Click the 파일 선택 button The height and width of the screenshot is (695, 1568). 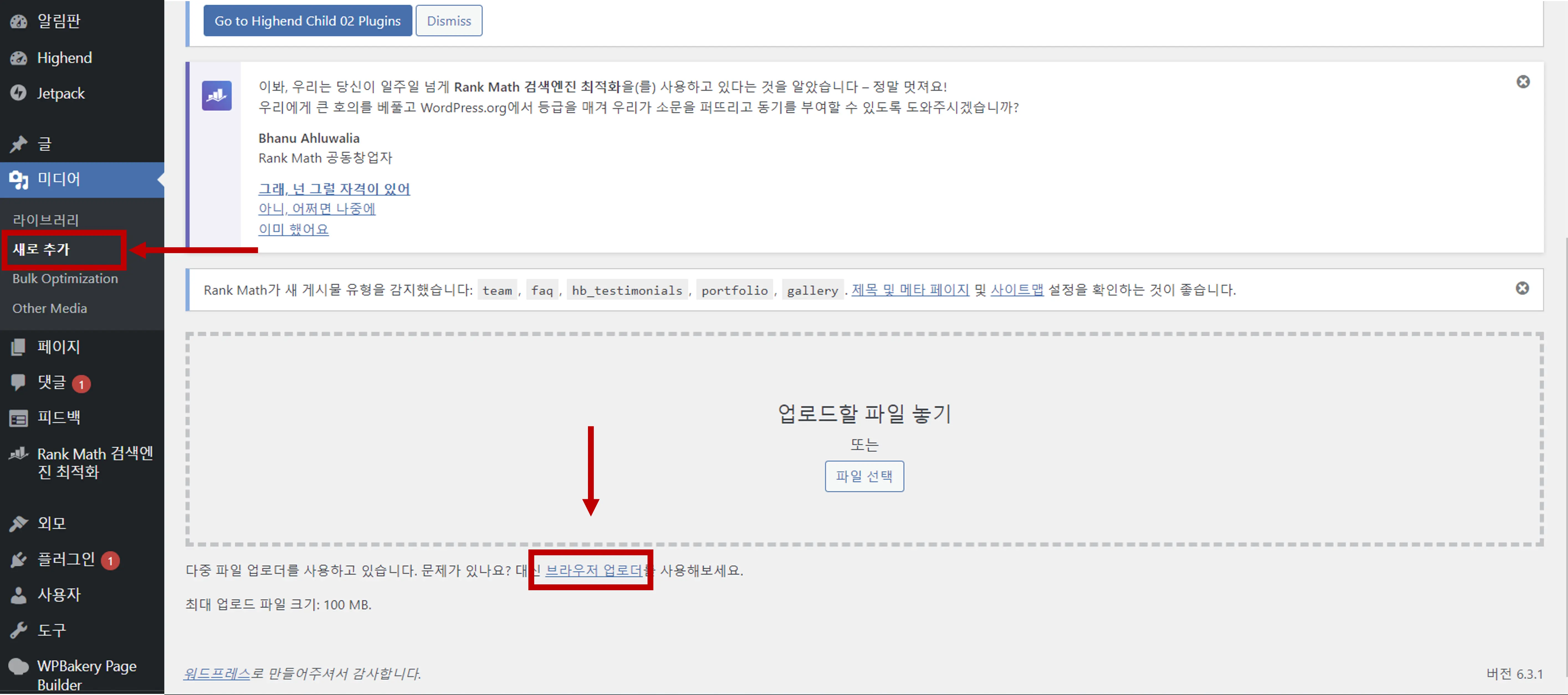point(864,476)
